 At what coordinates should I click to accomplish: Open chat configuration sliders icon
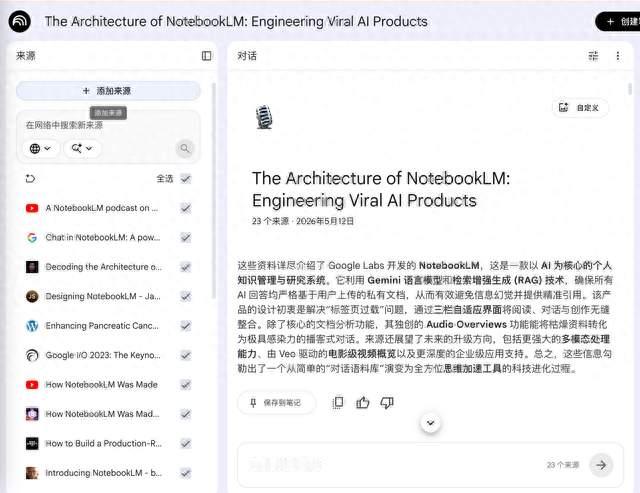(x=593, y=56)
